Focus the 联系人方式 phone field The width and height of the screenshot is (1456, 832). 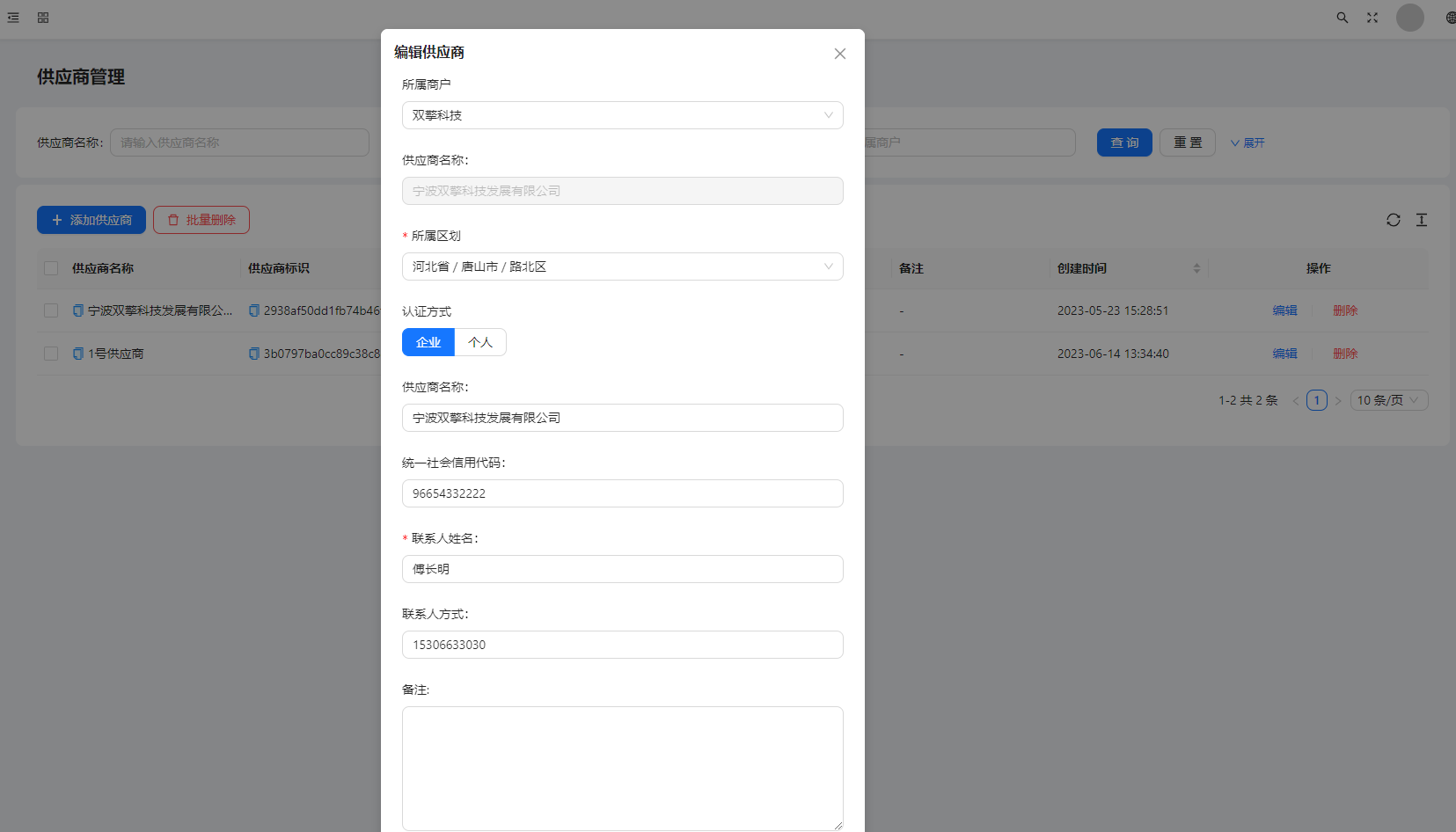coord(623,645)
